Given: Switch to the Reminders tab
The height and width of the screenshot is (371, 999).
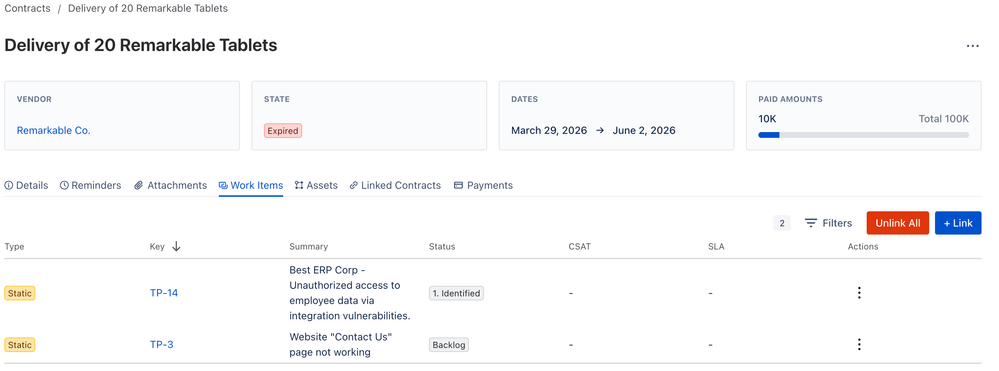Looking at the screenshot, I should [90, 186].
